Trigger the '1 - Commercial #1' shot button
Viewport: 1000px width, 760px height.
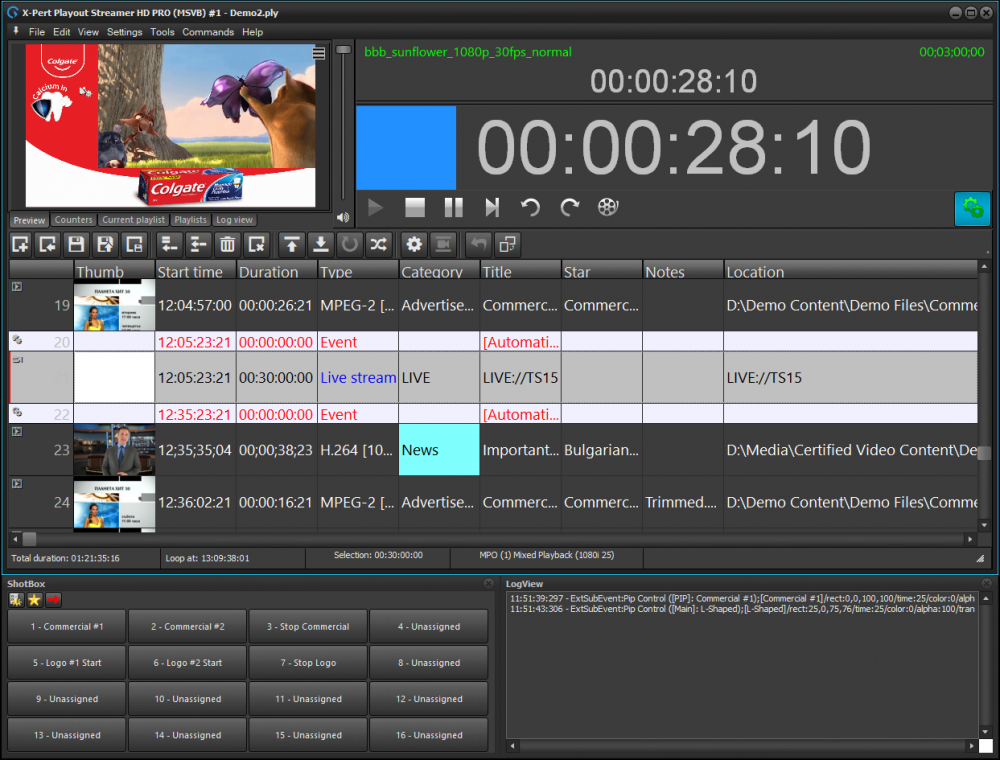coord(67,627)
